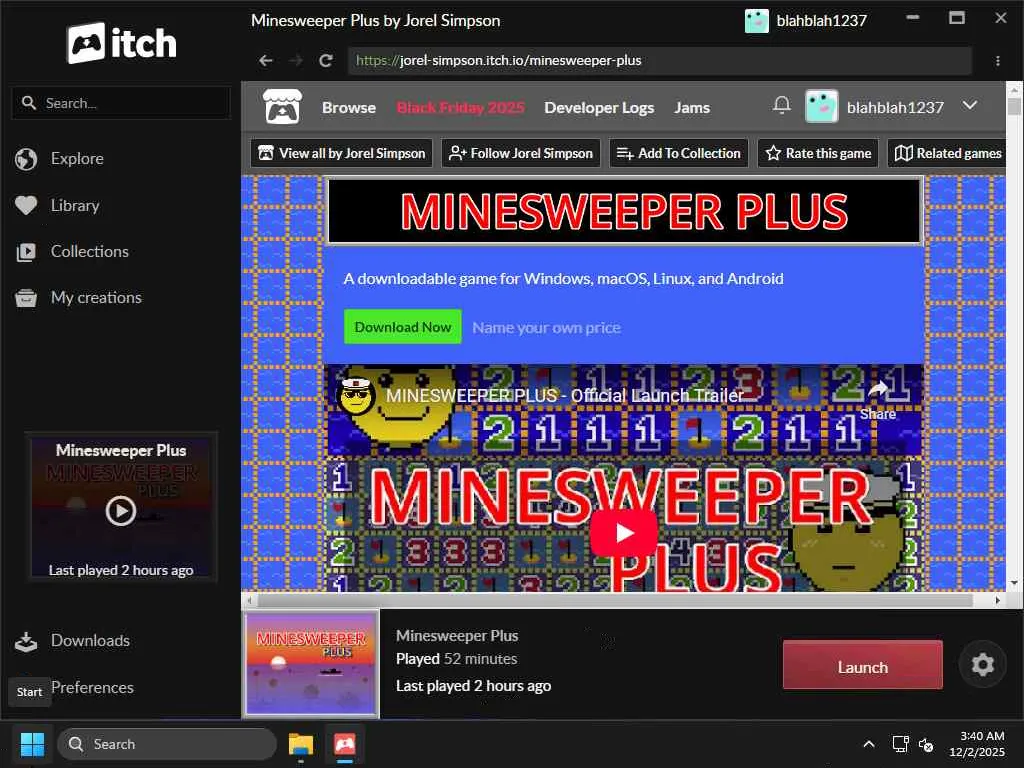Click the Downloads tray icon
The image size is (1024, 768).
26,641
